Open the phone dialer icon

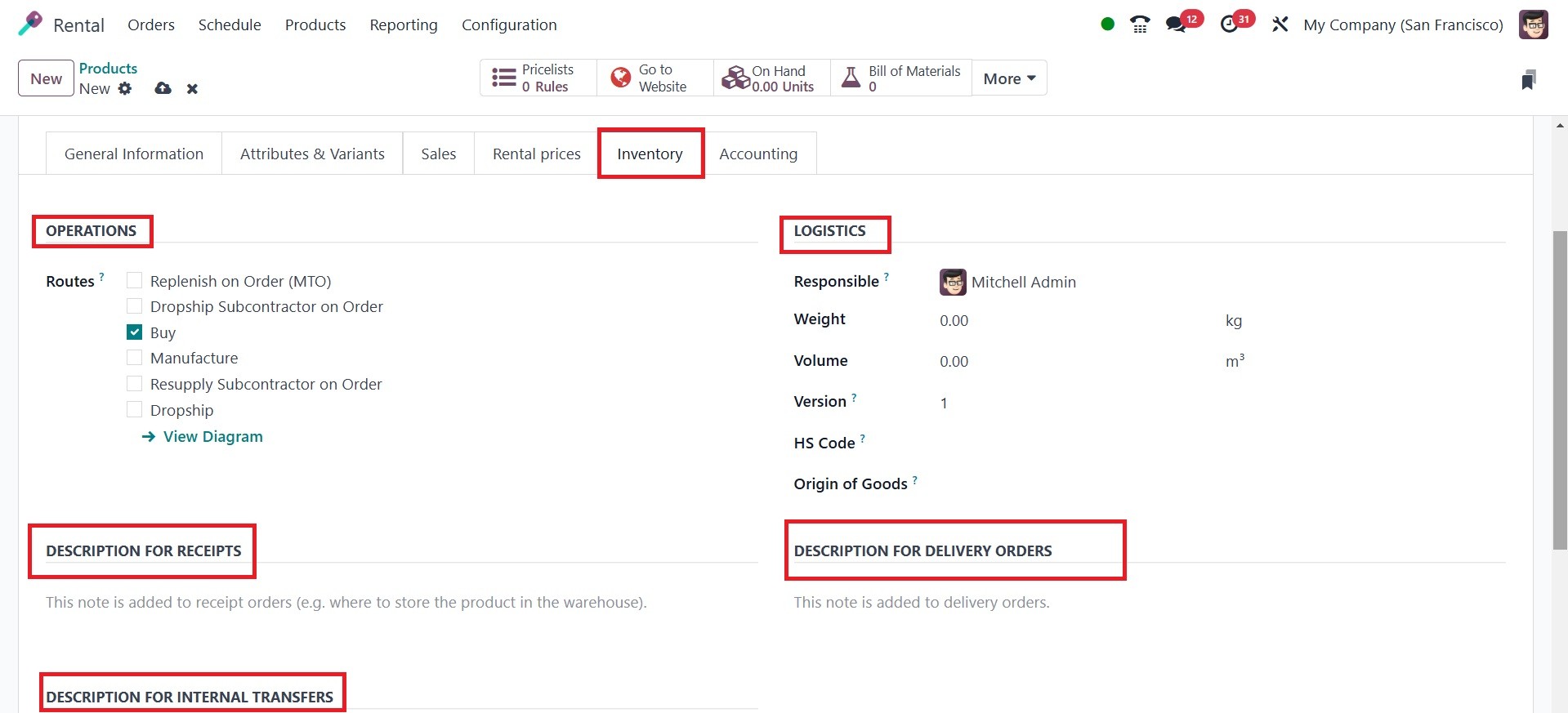coord(1140,25)
